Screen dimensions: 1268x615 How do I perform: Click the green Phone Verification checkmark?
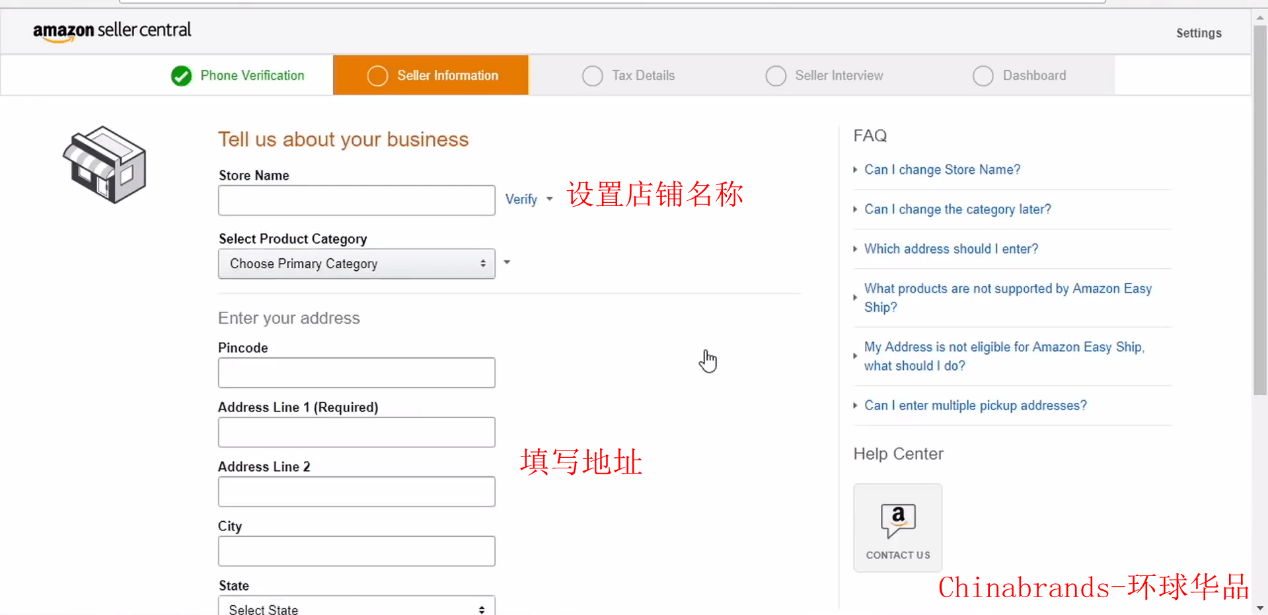(181, 76)
